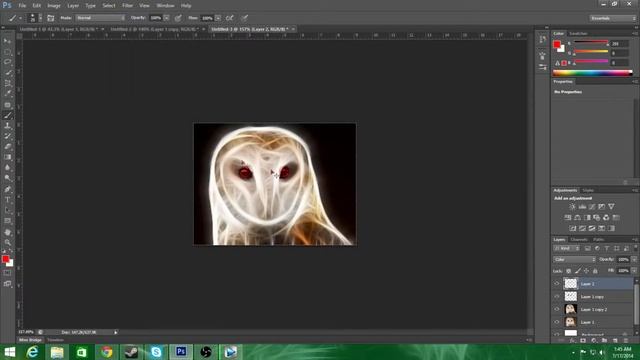
Task: Hide Layer 1 visibility eye
Action: (557, 322)
